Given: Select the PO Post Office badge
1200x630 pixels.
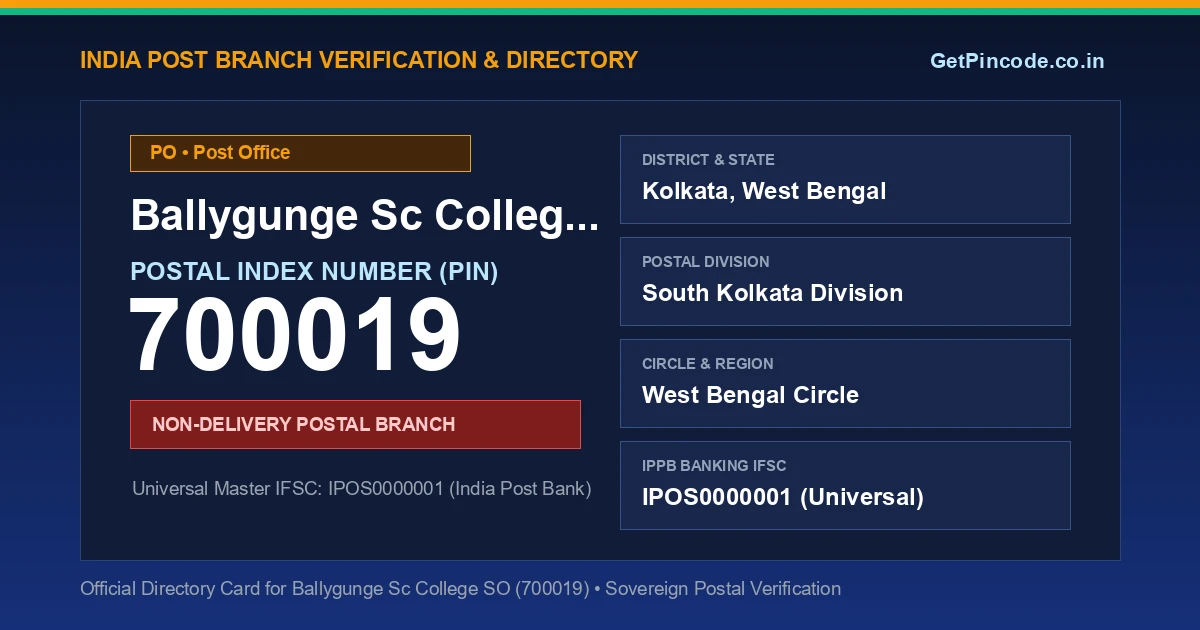Looking at the screenshot, I should (300, 153).
